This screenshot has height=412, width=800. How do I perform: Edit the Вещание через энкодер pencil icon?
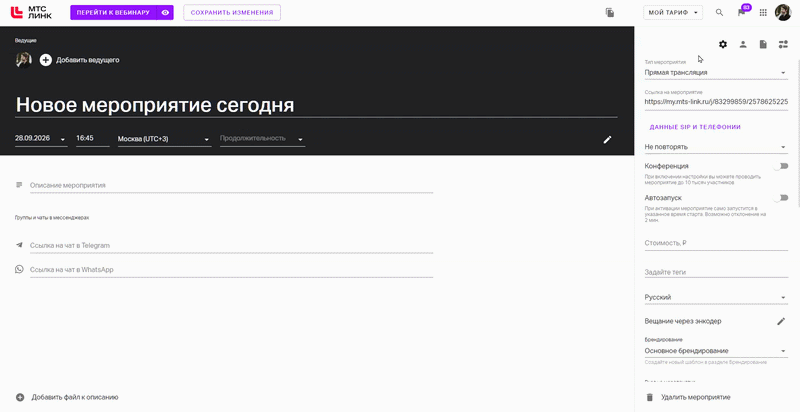point(781,321)
